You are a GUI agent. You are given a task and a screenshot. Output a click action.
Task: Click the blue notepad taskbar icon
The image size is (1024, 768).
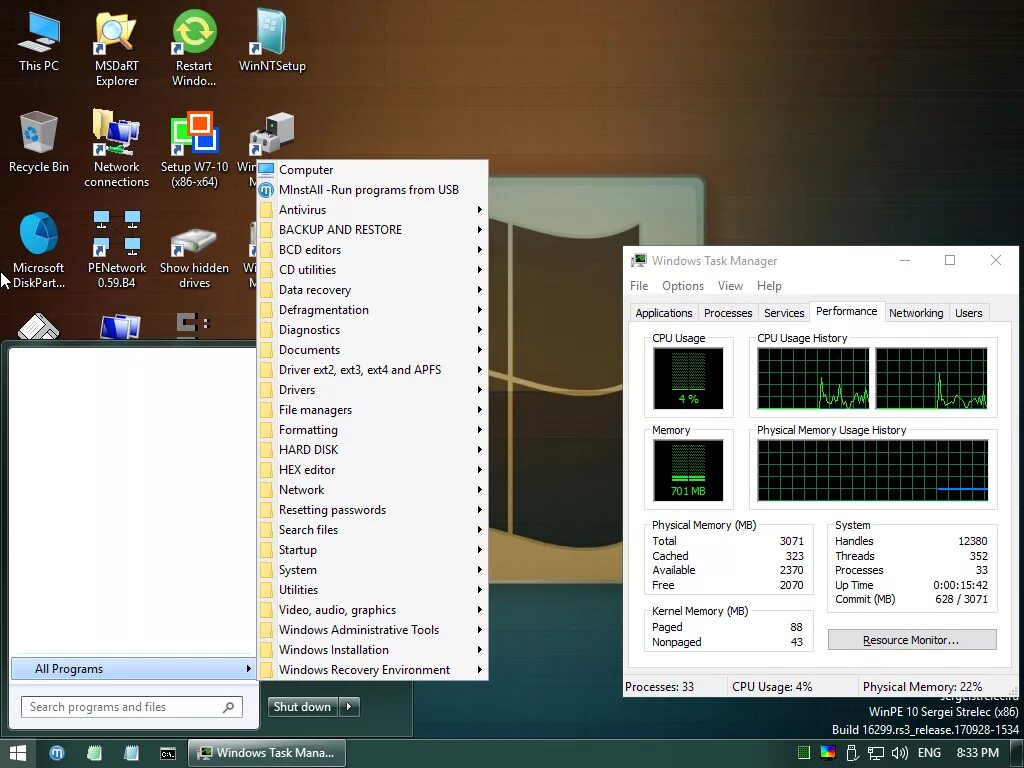point(131,753)
